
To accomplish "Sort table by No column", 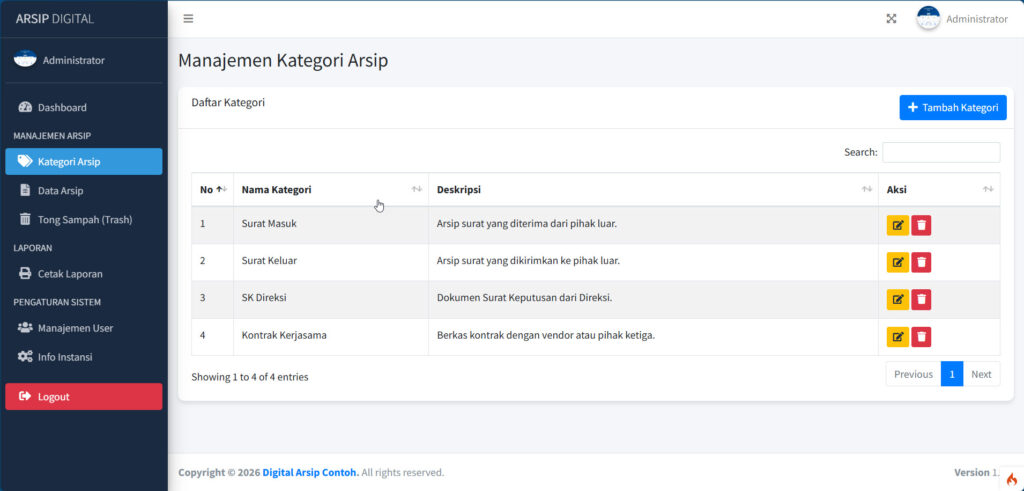I will click(x=212, y=189).
